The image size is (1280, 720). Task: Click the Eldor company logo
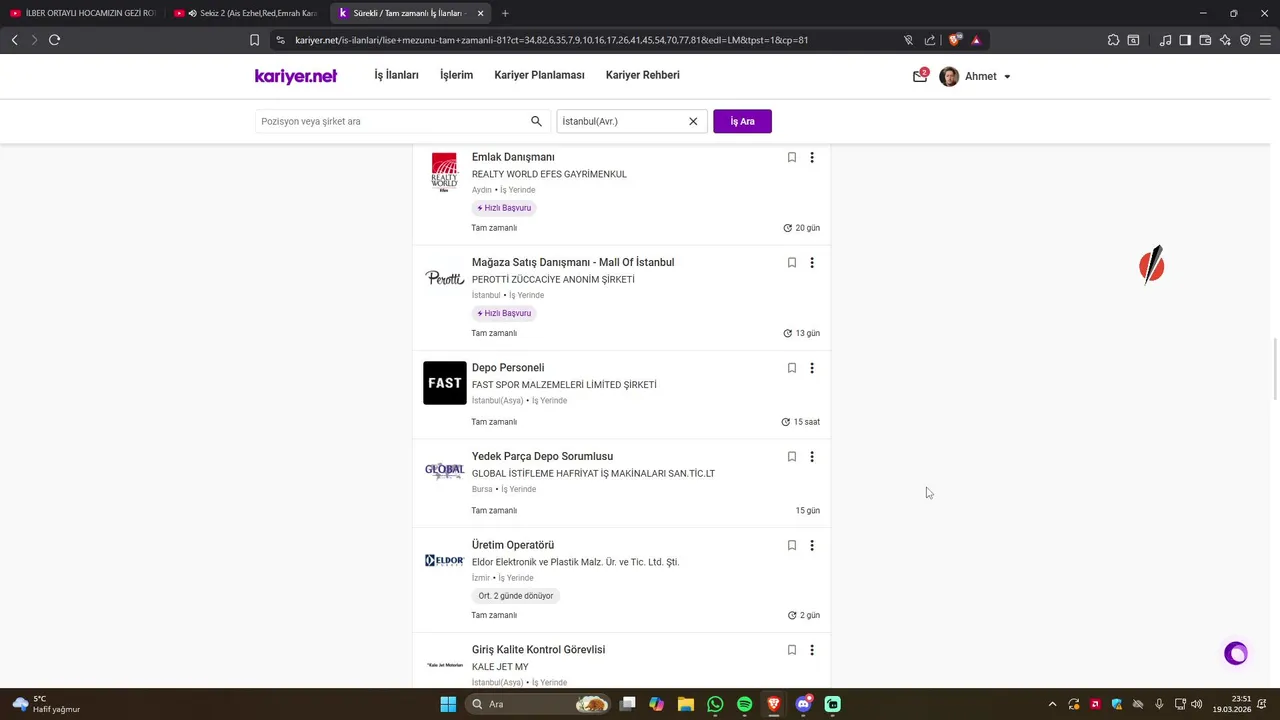point(444,560)
